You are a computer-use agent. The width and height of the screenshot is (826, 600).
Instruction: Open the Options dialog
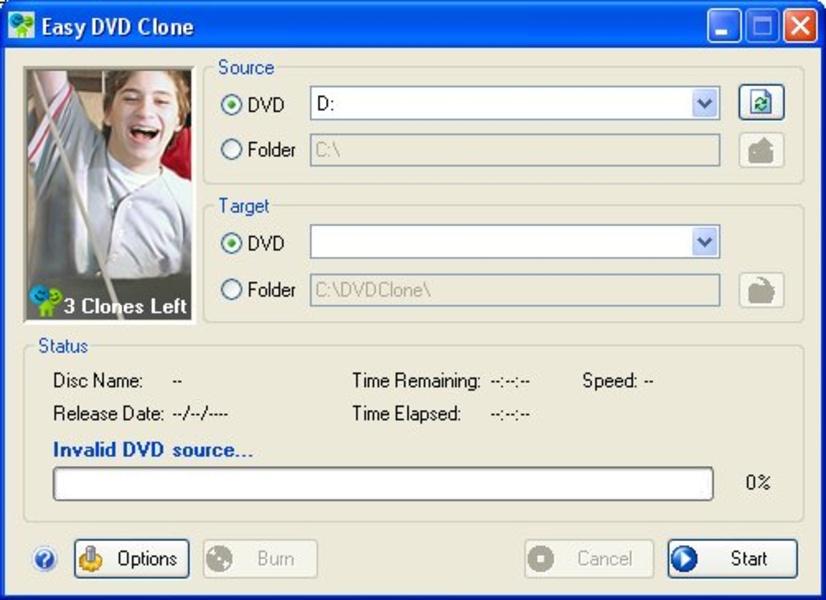coord(132,559)
